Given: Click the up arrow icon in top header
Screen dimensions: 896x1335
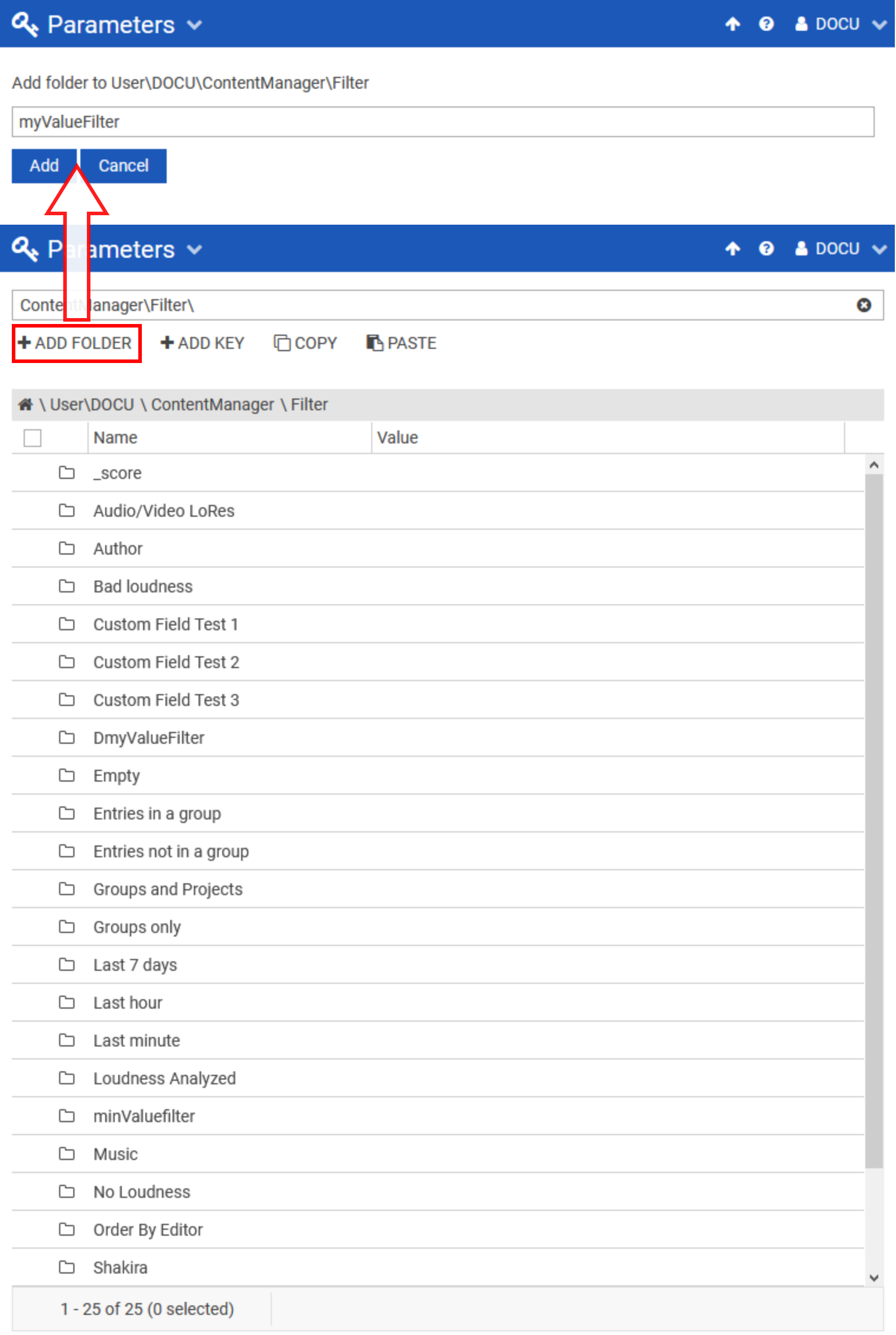Looking at the screenshot, I should pyautogui.click(x=732, y=24).
